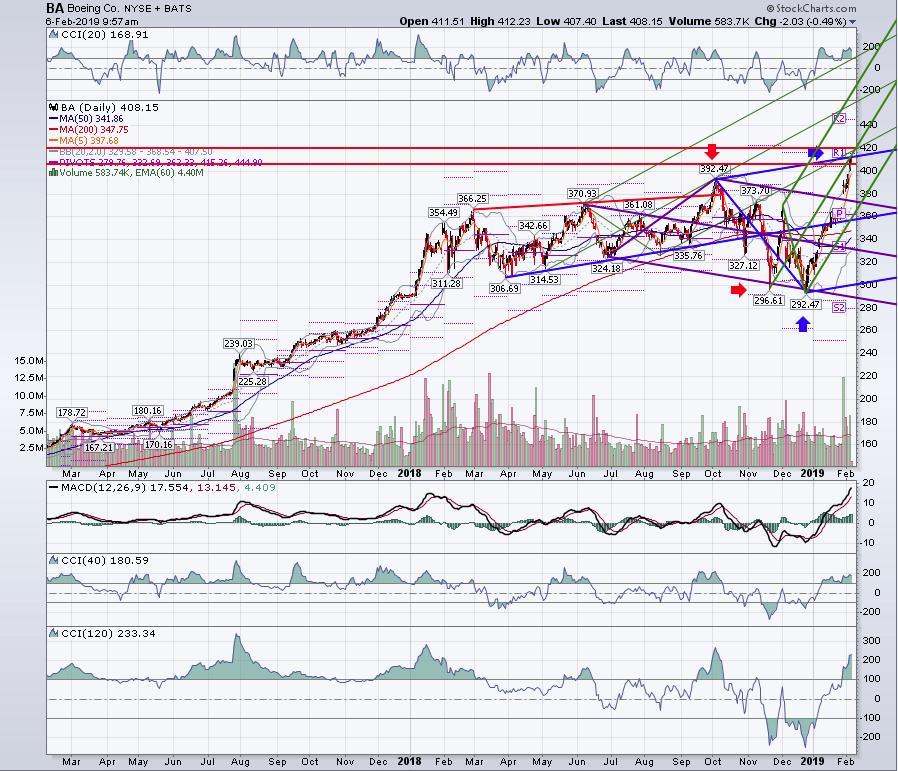The height and width of the screenshot is (771, 898).
Task: Click the date stamp 6-Feb-2019 9:57 am
Action: tap(92, 22)
